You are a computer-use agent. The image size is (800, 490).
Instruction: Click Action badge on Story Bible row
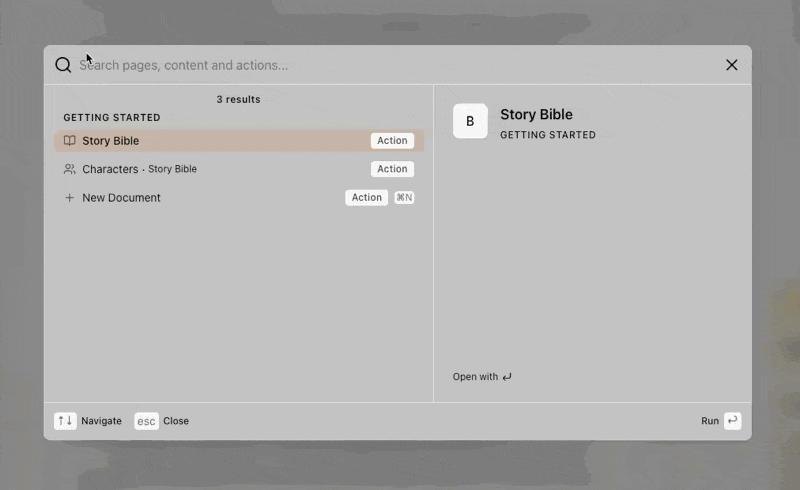392,140
